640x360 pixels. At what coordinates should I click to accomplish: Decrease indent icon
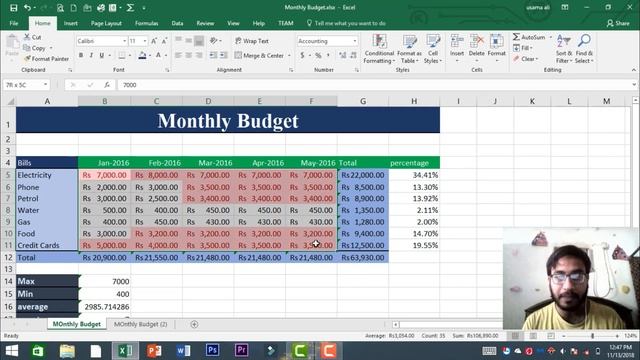[x=213, y=55]
